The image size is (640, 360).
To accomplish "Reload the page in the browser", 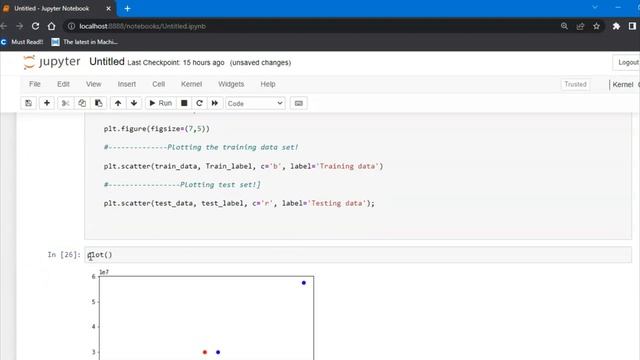I will pyautogui.click(x=36, y=26).
